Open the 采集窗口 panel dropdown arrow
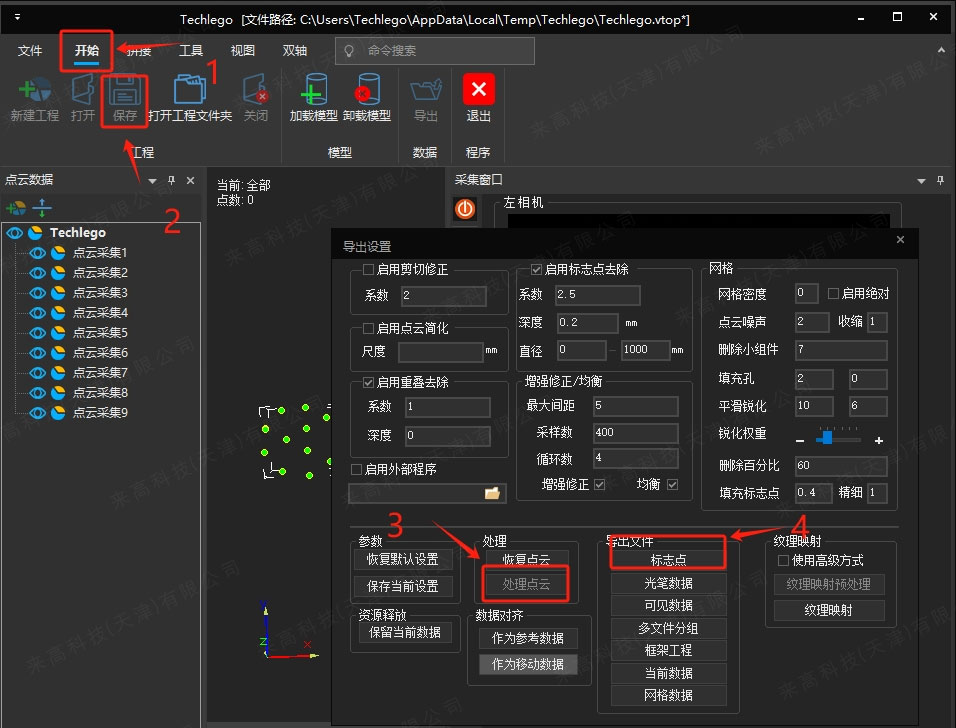956x728 pixels. point(921,181)
